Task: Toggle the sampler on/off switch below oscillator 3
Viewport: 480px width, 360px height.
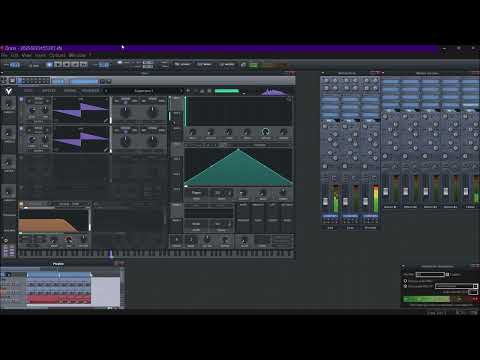Action: [21, 187]
